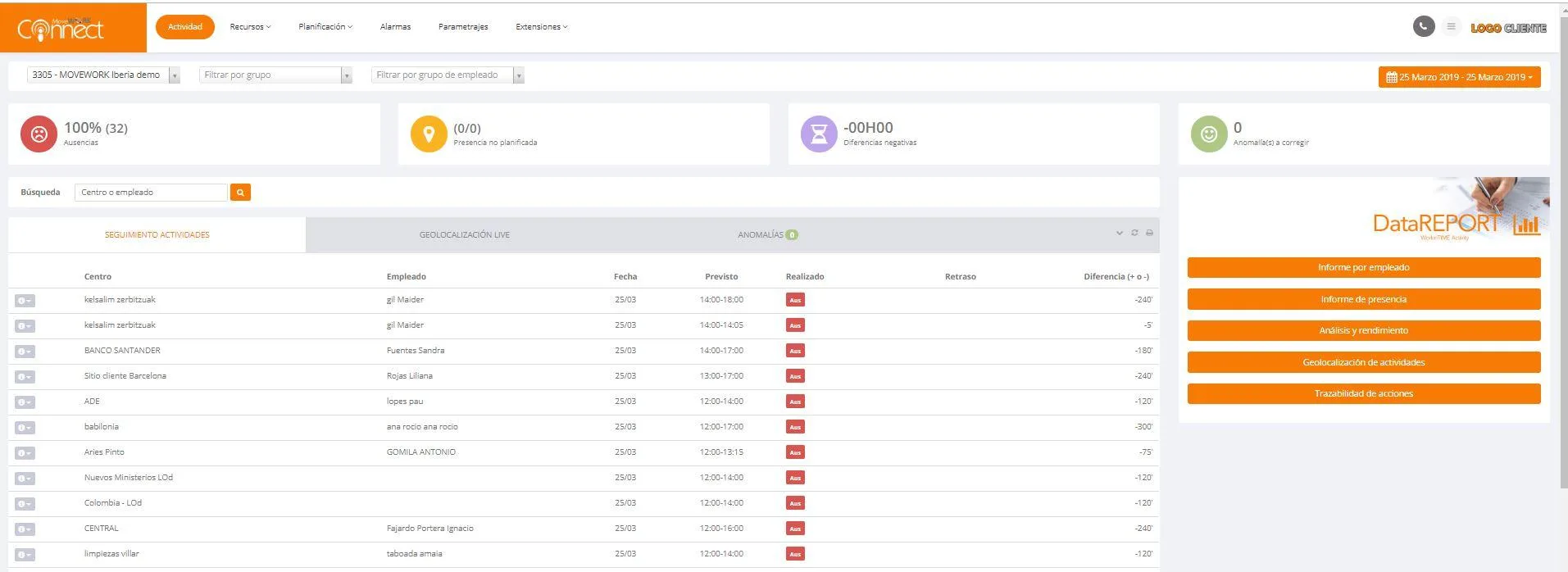Click the red sad-face Ausencias icon

(39, 134)
